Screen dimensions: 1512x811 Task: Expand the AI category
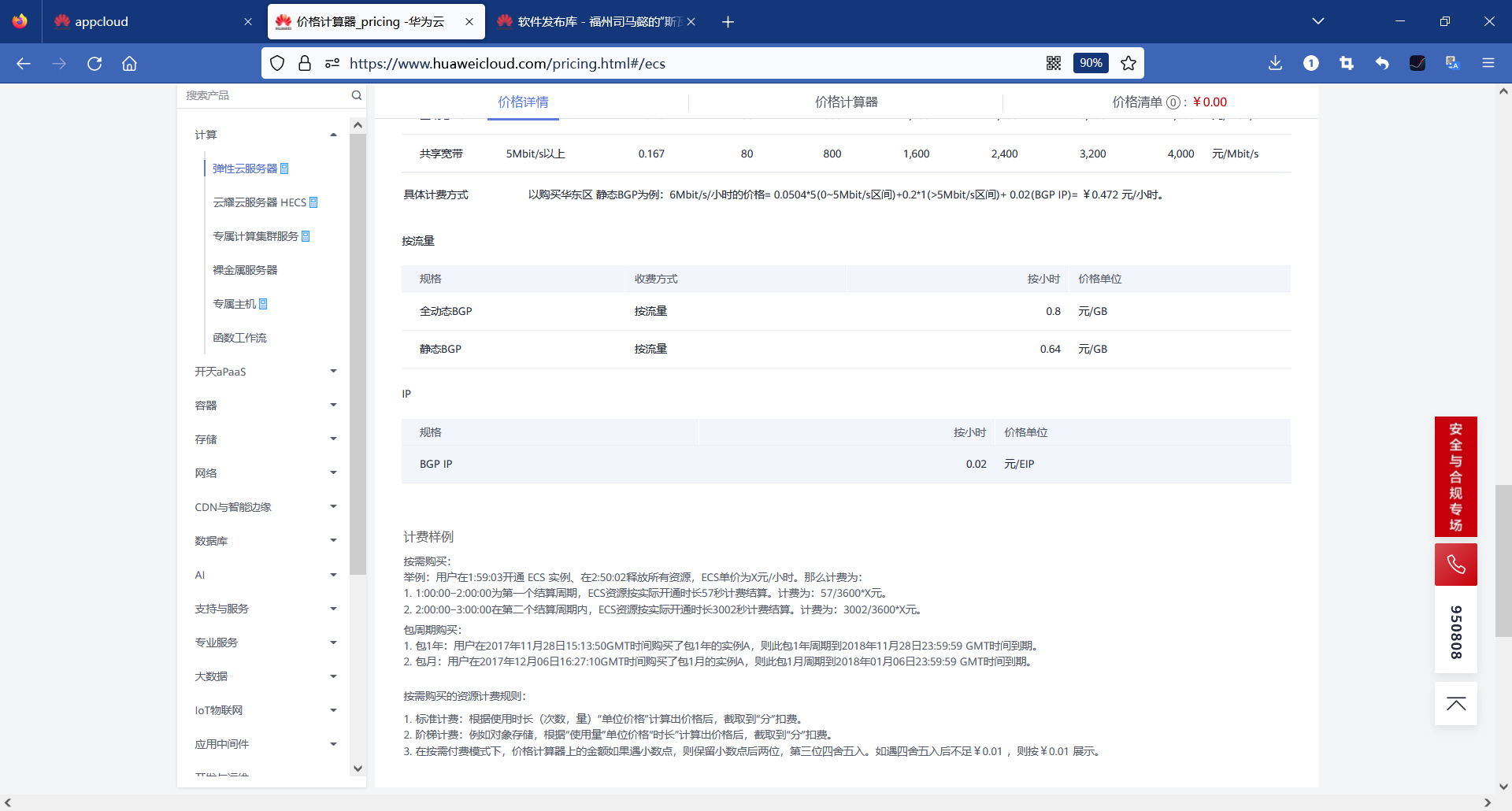333,575
